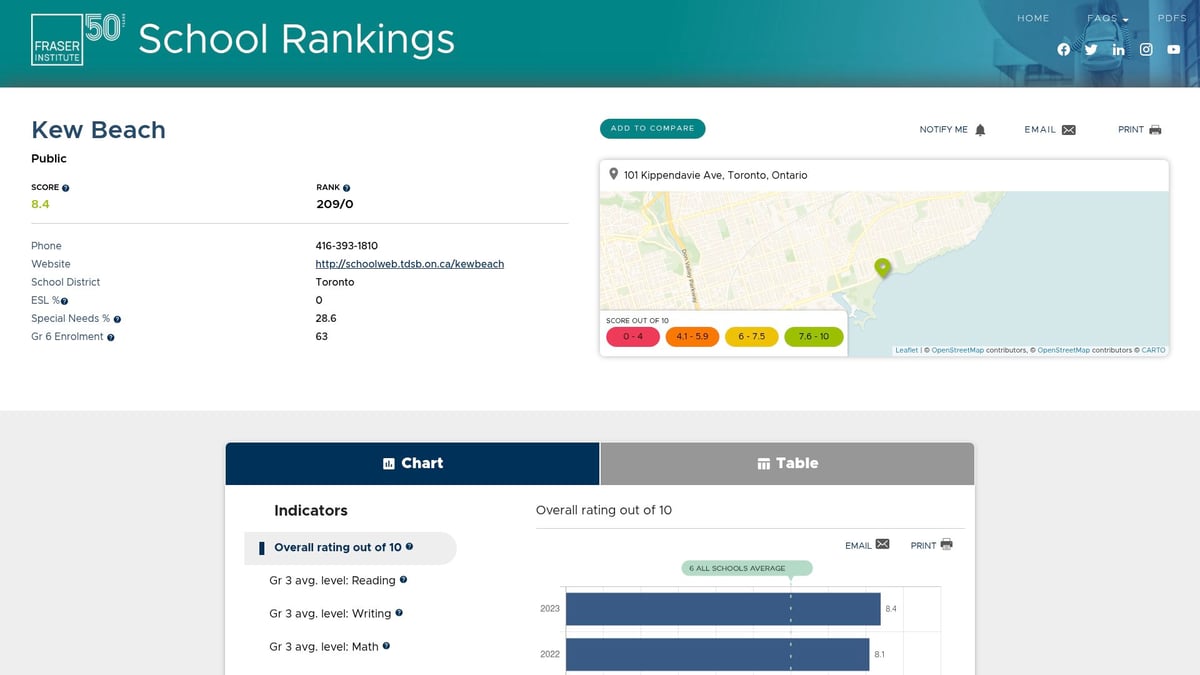
Task: Switch to the Table tab
Action: click(786, 463)
